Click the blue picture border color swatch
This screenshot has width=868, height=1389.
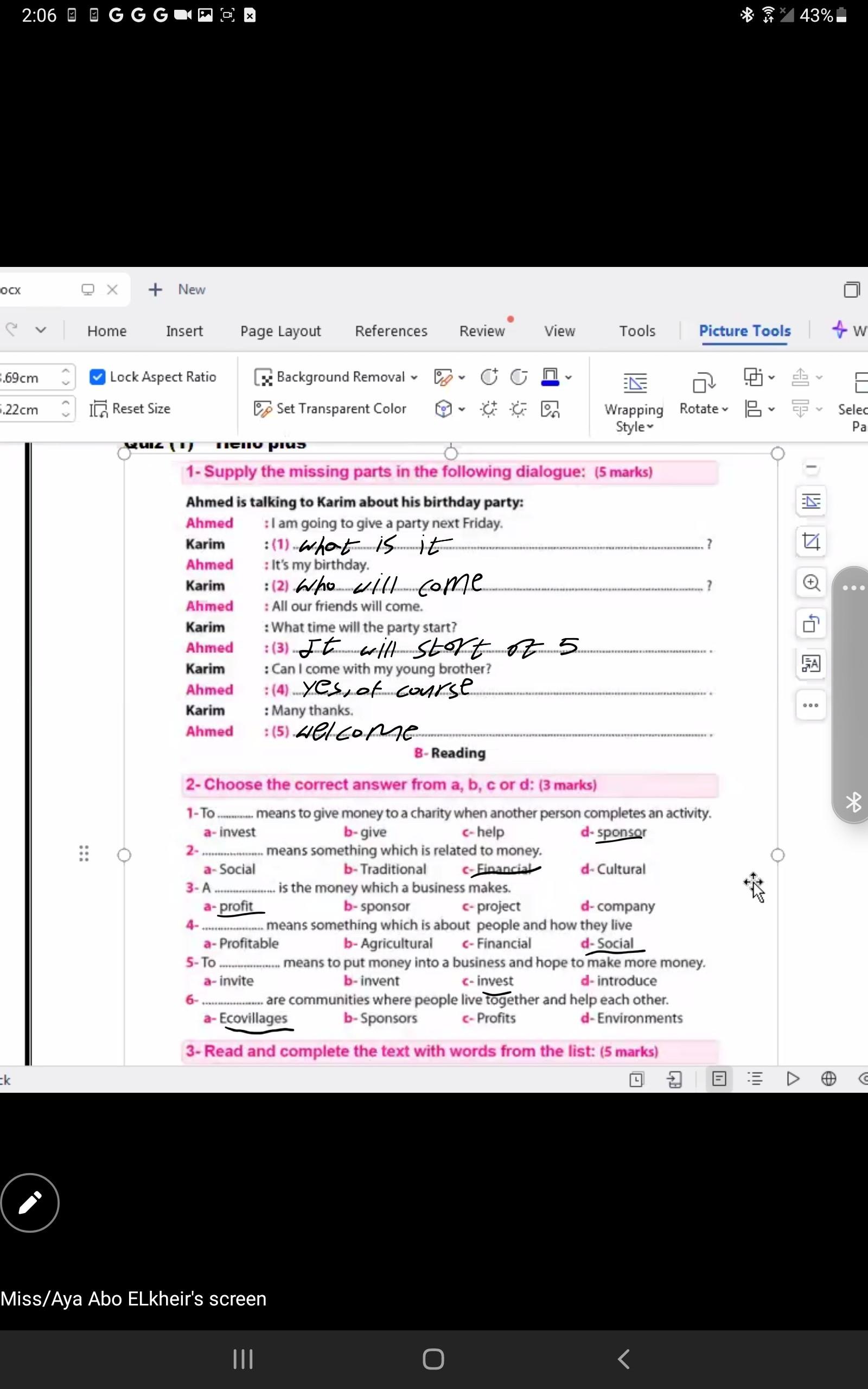[550, 377]
